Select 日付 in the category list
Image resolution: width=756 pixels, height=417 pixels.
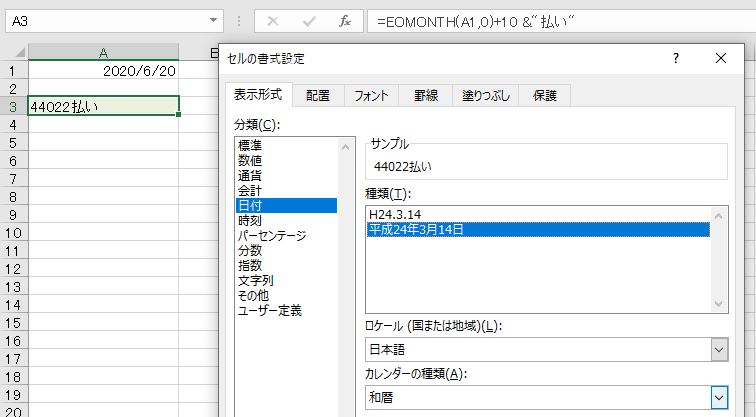(286, 205)
